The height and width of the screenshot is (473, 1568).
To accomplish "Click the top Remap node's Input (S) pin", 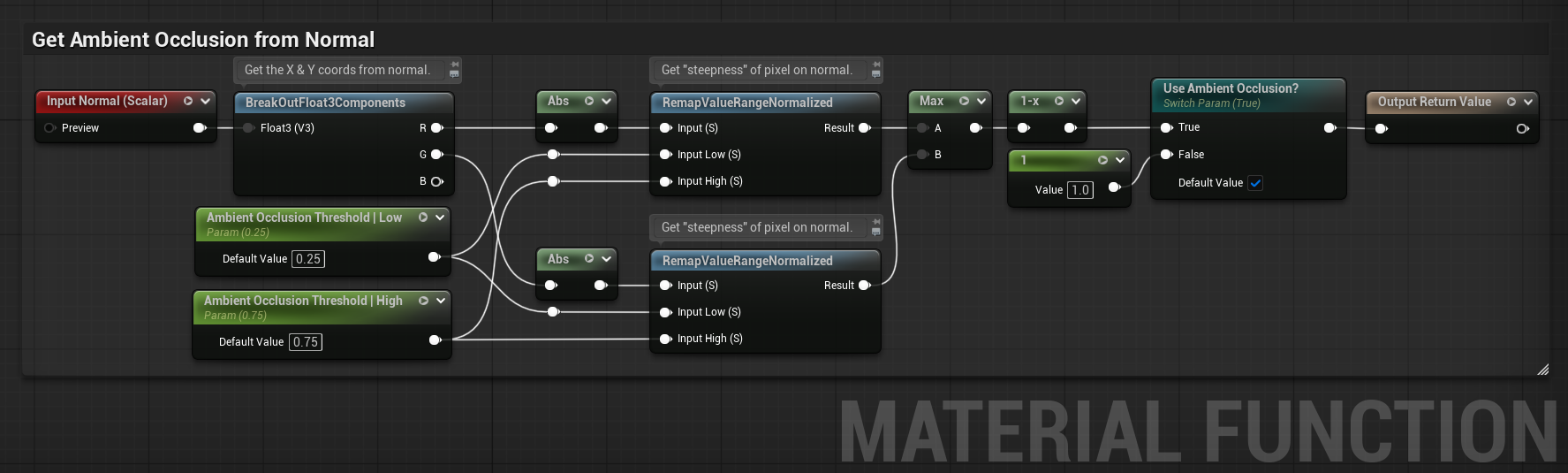I will [666, 128].
